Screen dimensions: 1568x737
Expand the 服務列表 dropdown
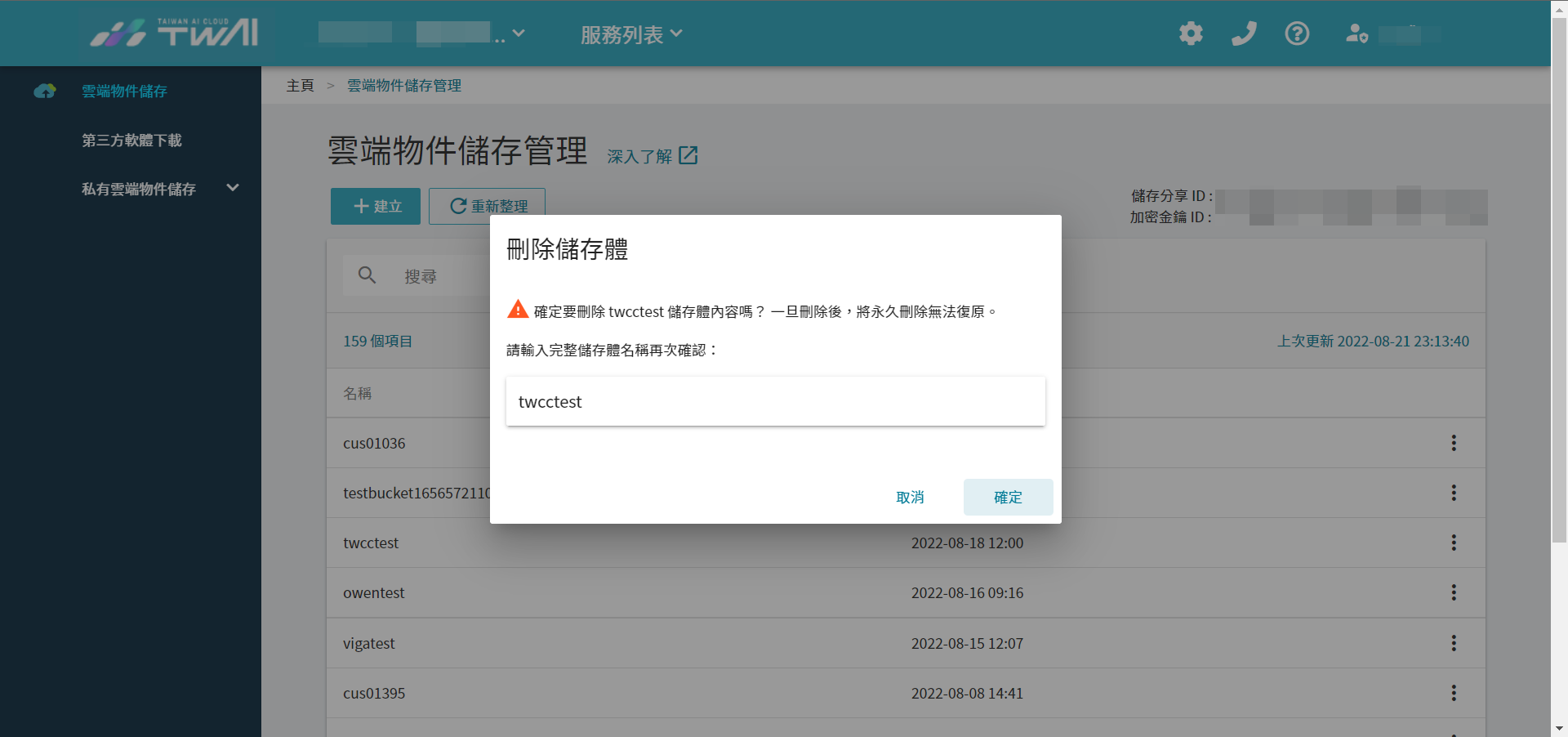(631, 34)
